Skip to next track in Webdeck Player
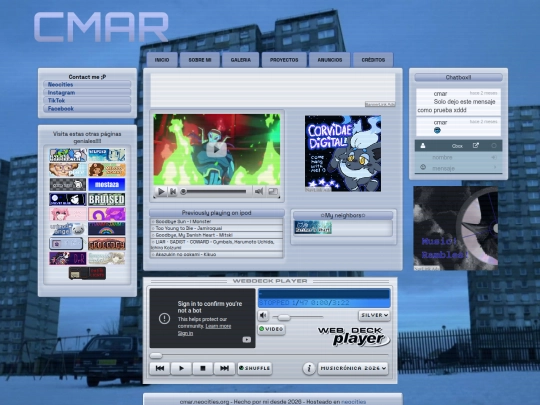Viewport: 540px width, 405px height. point(224,368)
